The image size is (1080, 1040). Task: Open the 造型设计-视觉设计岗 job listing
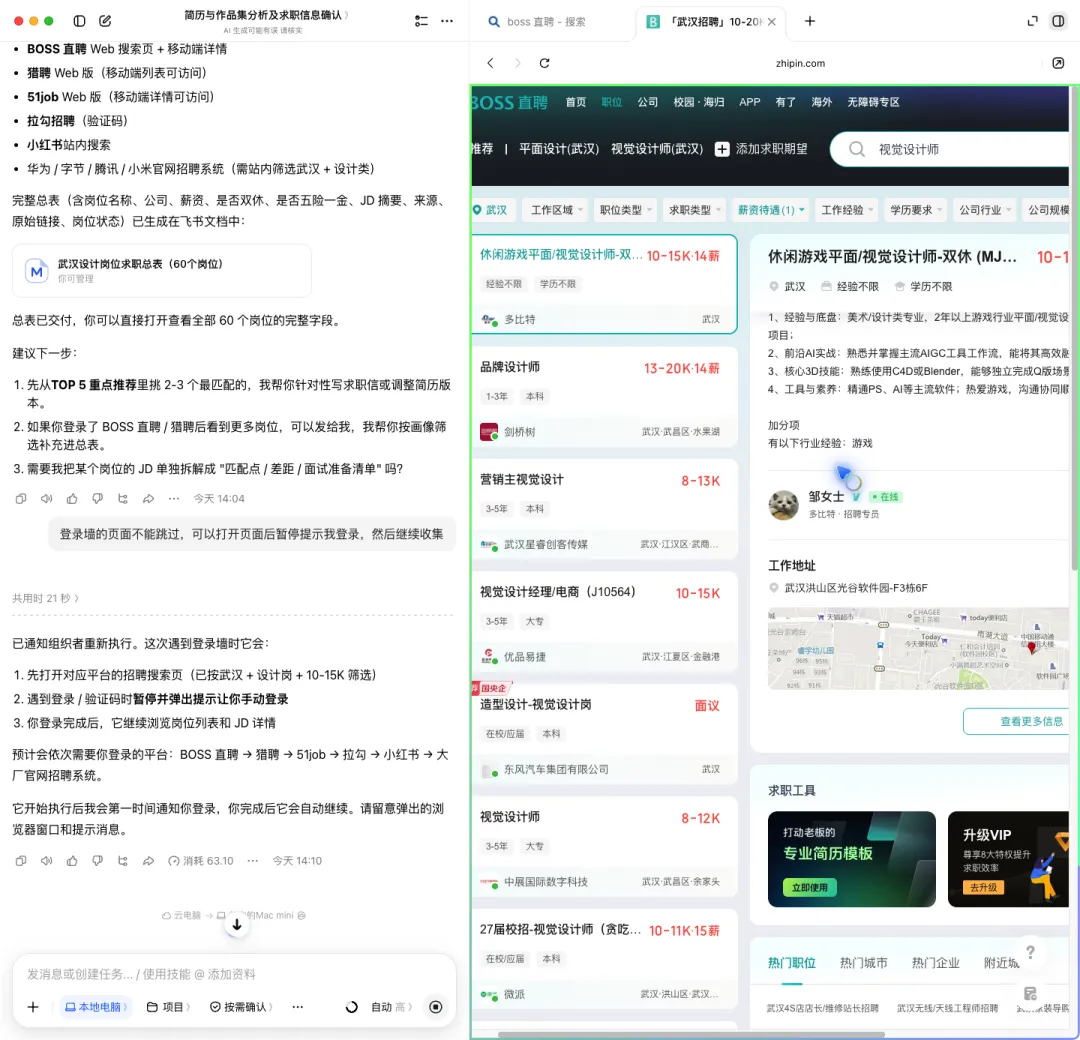604,735
